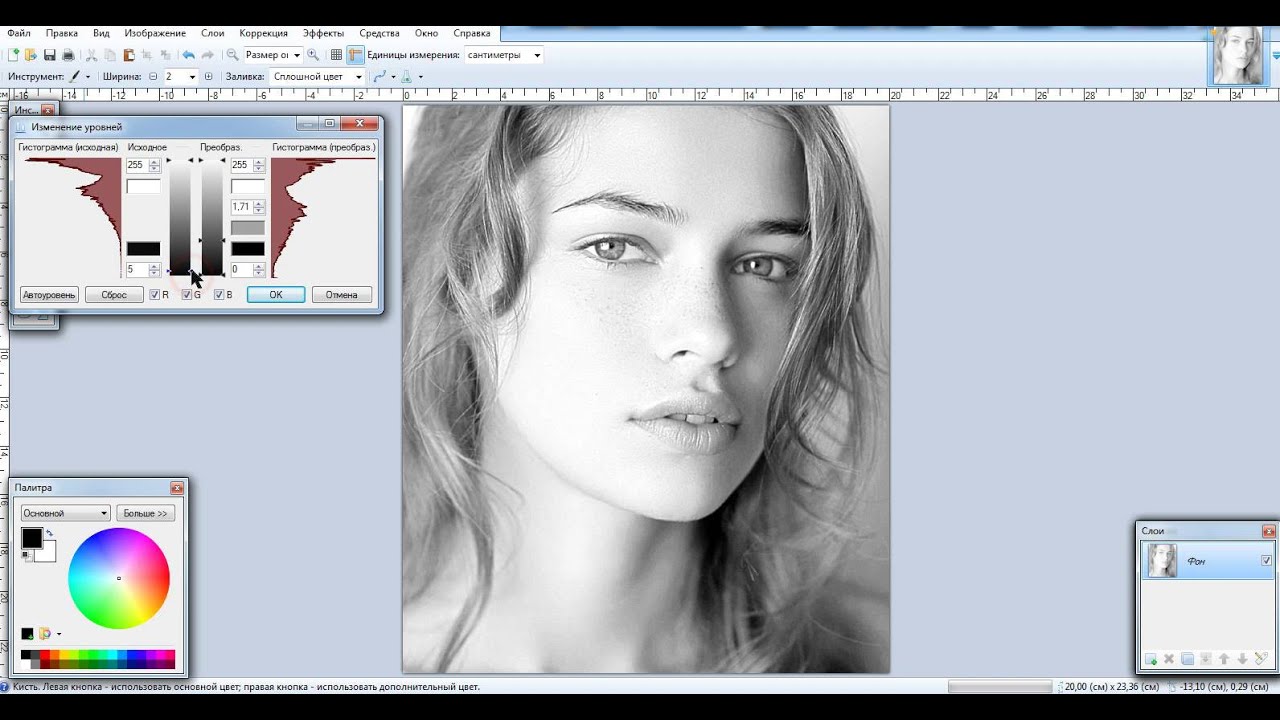This screenshot has height=720, width=1280.
Task: Open the Правка menu
Action: [x=62, y=33]
